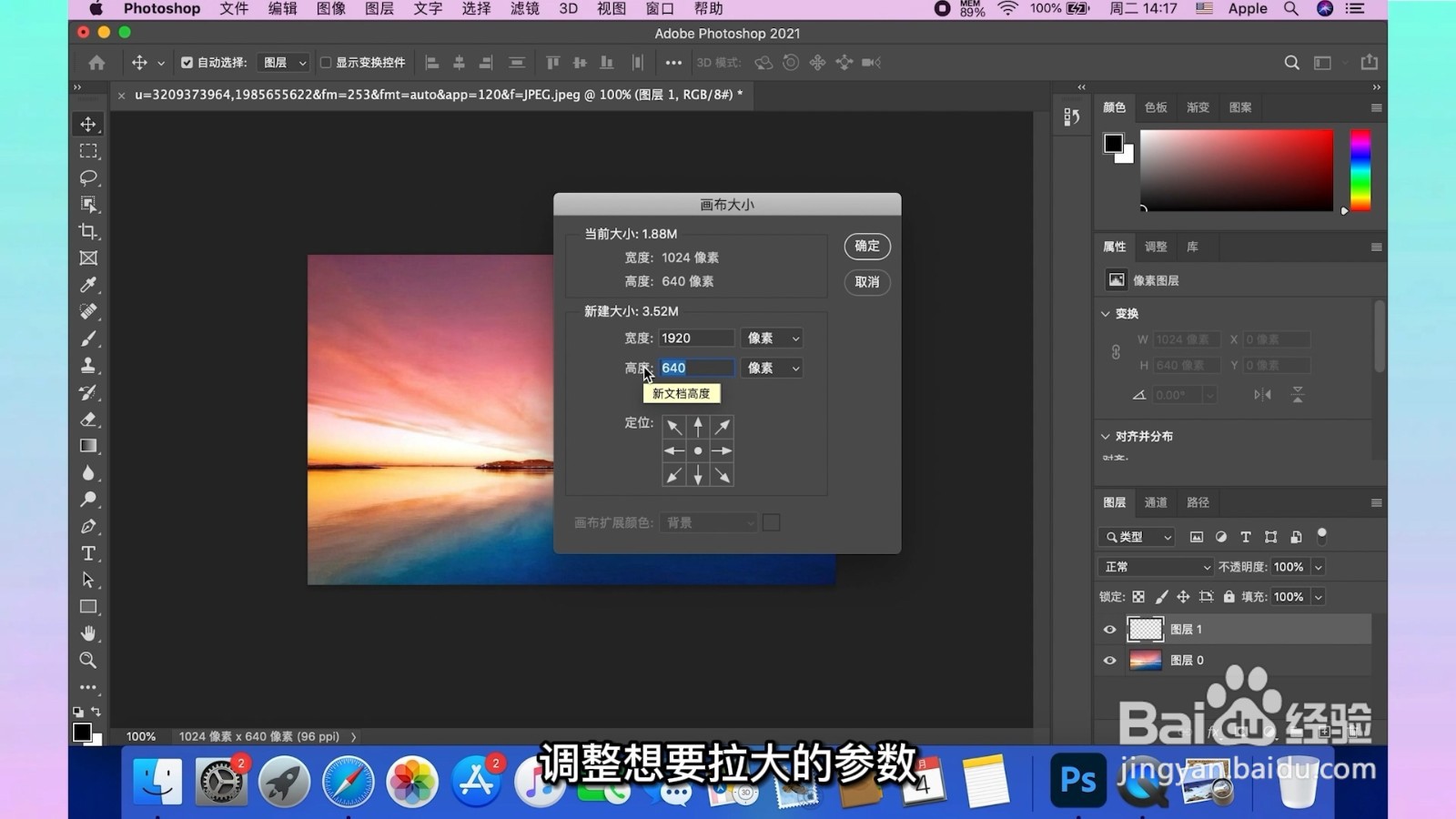
Task: Collapse the 对齐并分布 section
Action: 1106,437
